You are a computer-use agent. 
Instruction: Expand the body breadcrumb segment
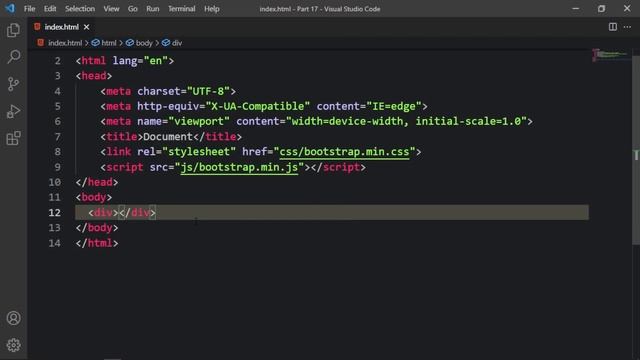click(139, 43)
